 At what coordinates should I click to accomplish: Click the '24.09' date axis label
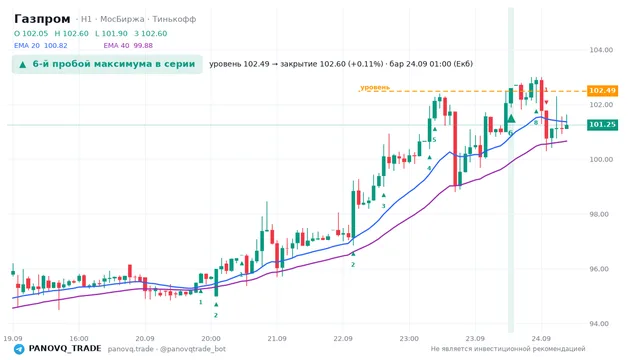click(x=541, y=338)
